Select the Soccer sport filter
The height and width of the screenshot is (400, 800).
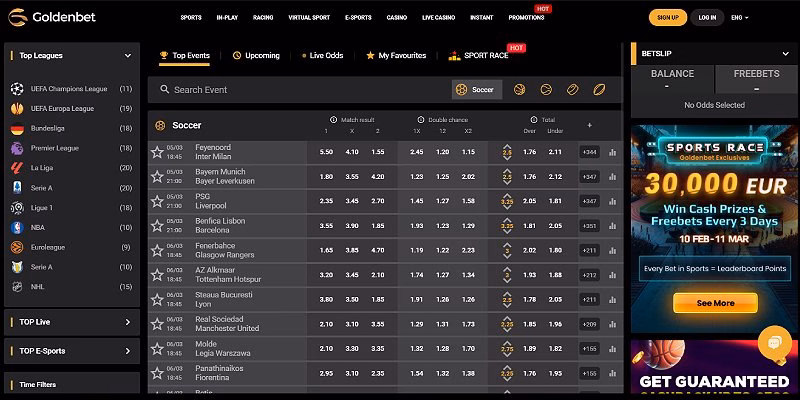[477, 90]
